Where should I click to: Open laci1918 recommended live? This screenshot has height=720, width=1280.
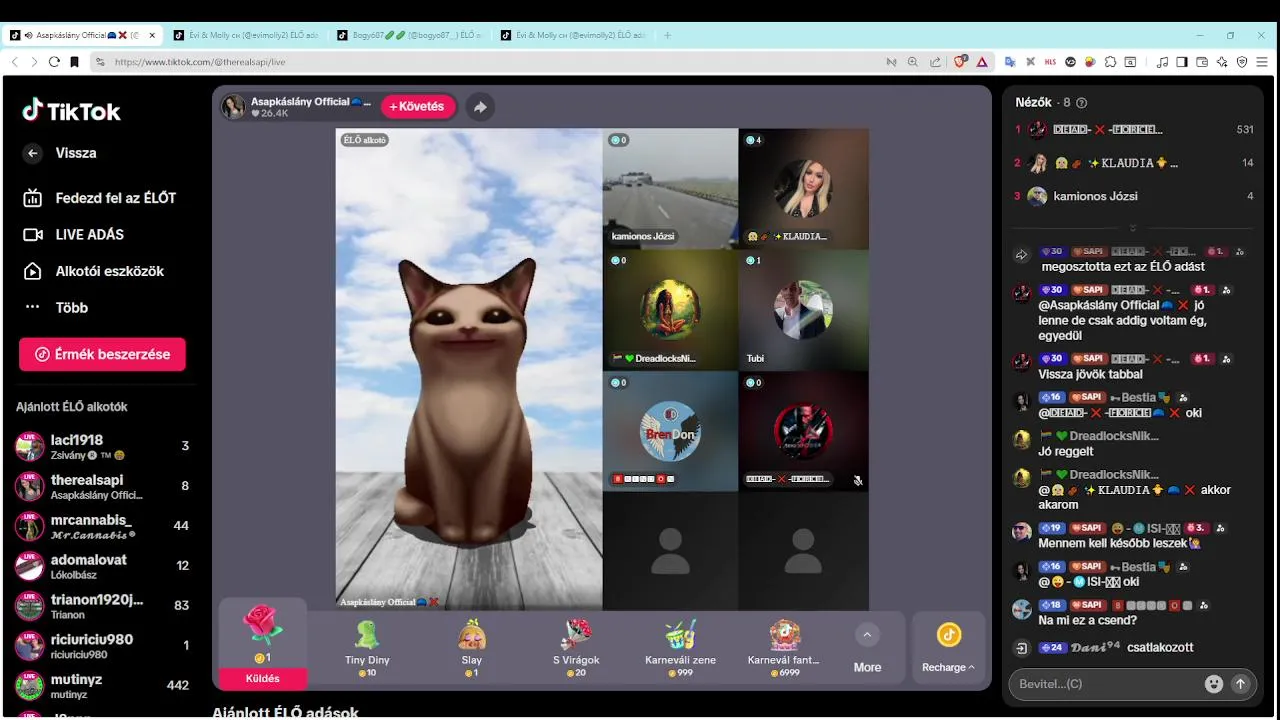(x=102, y=446)
